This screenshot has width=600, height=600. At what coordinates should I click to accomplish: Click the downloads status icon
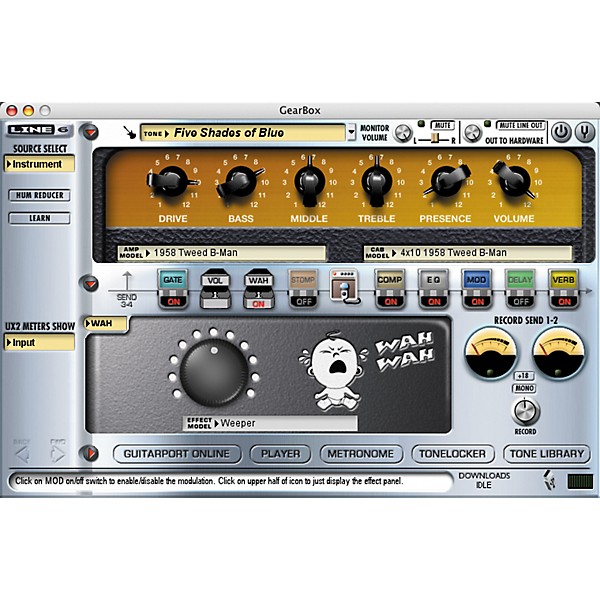(x=549, y=480)
